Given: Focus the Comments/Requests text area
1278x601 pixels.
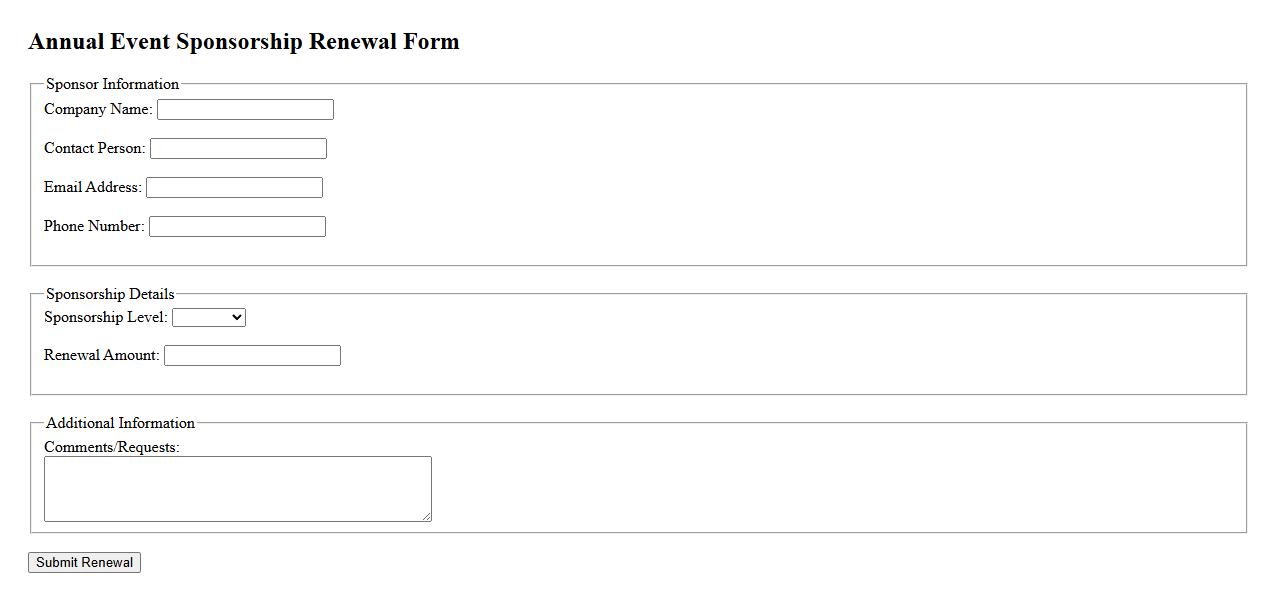Looking at the screenshot, I should coord(237,489).
